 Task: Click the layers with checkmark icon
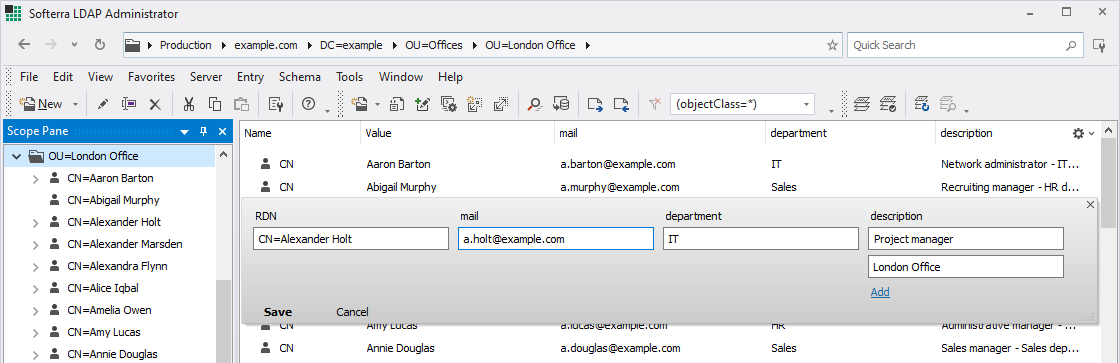click(x=888, y=104)
